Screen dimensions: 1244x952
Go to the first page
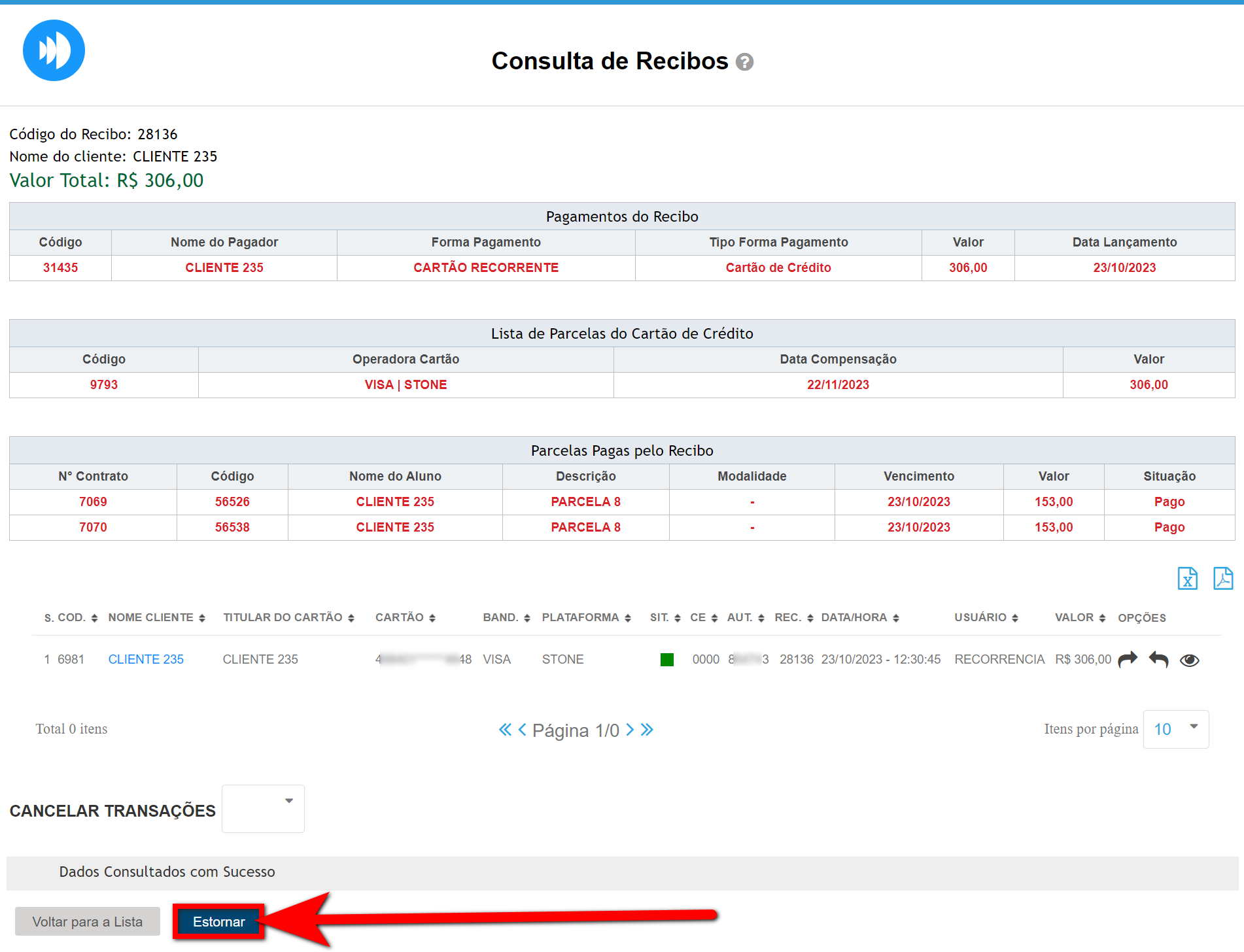pos(505,730)
